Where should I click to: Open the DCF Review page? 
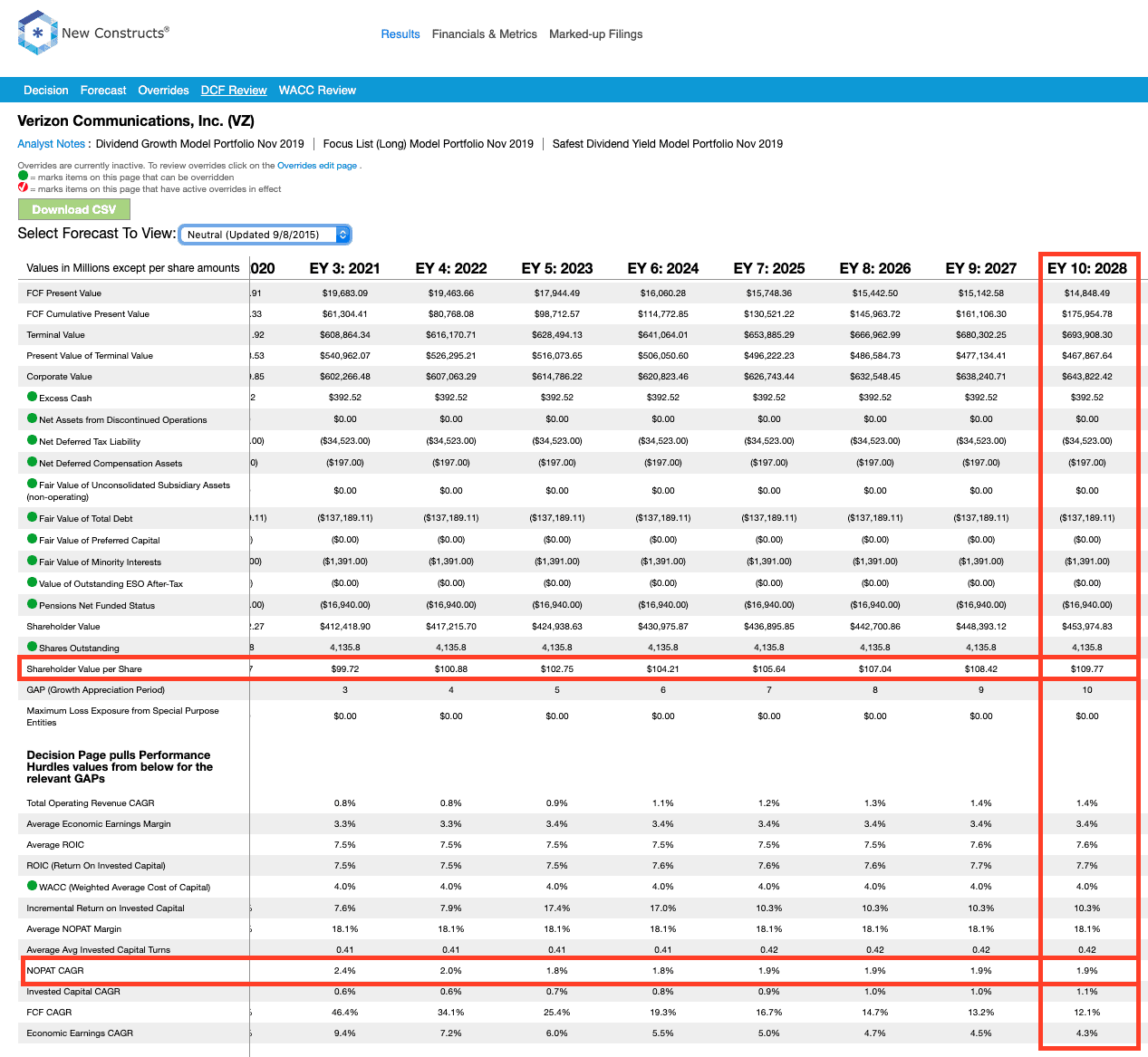(234, 91)
